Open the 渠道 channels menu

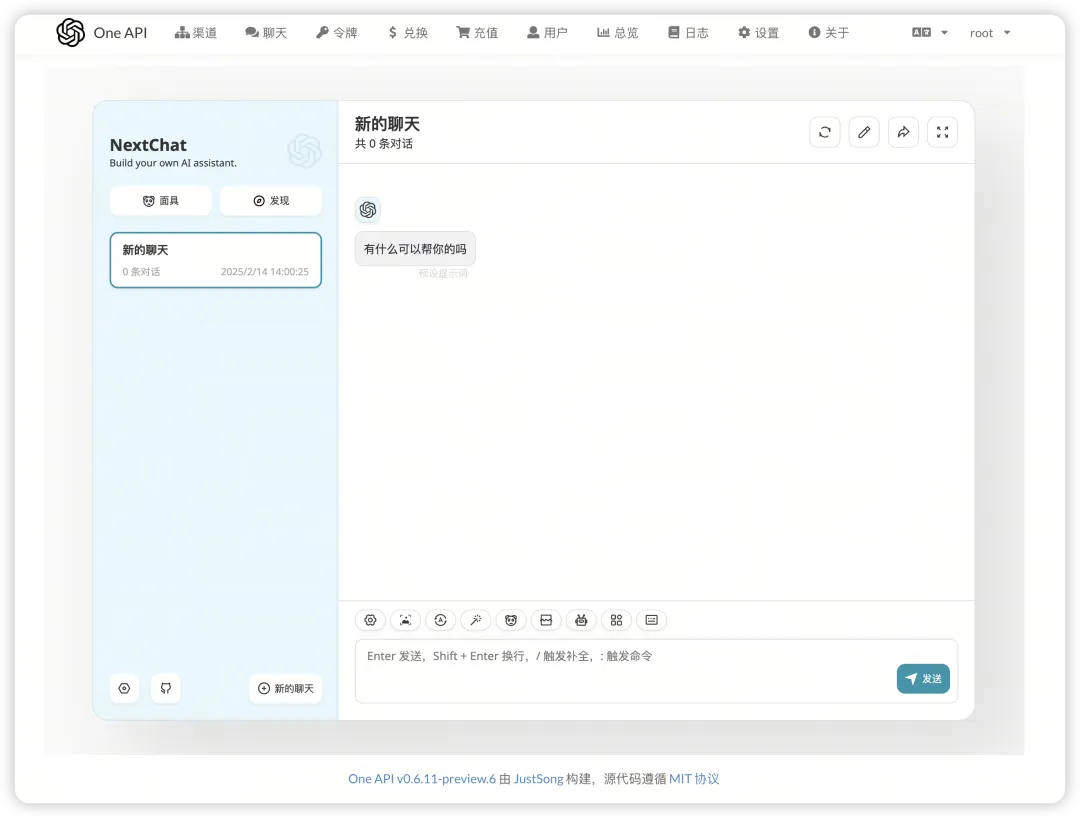[196, 32]
